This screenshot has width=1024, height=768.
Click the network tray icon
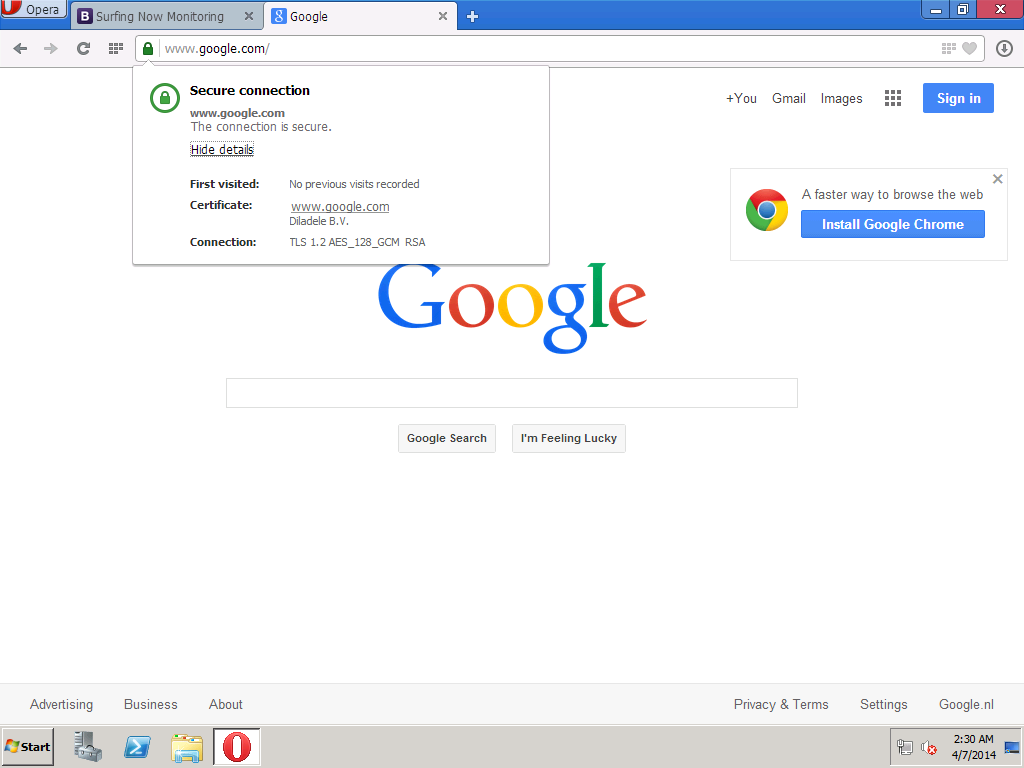904,747
